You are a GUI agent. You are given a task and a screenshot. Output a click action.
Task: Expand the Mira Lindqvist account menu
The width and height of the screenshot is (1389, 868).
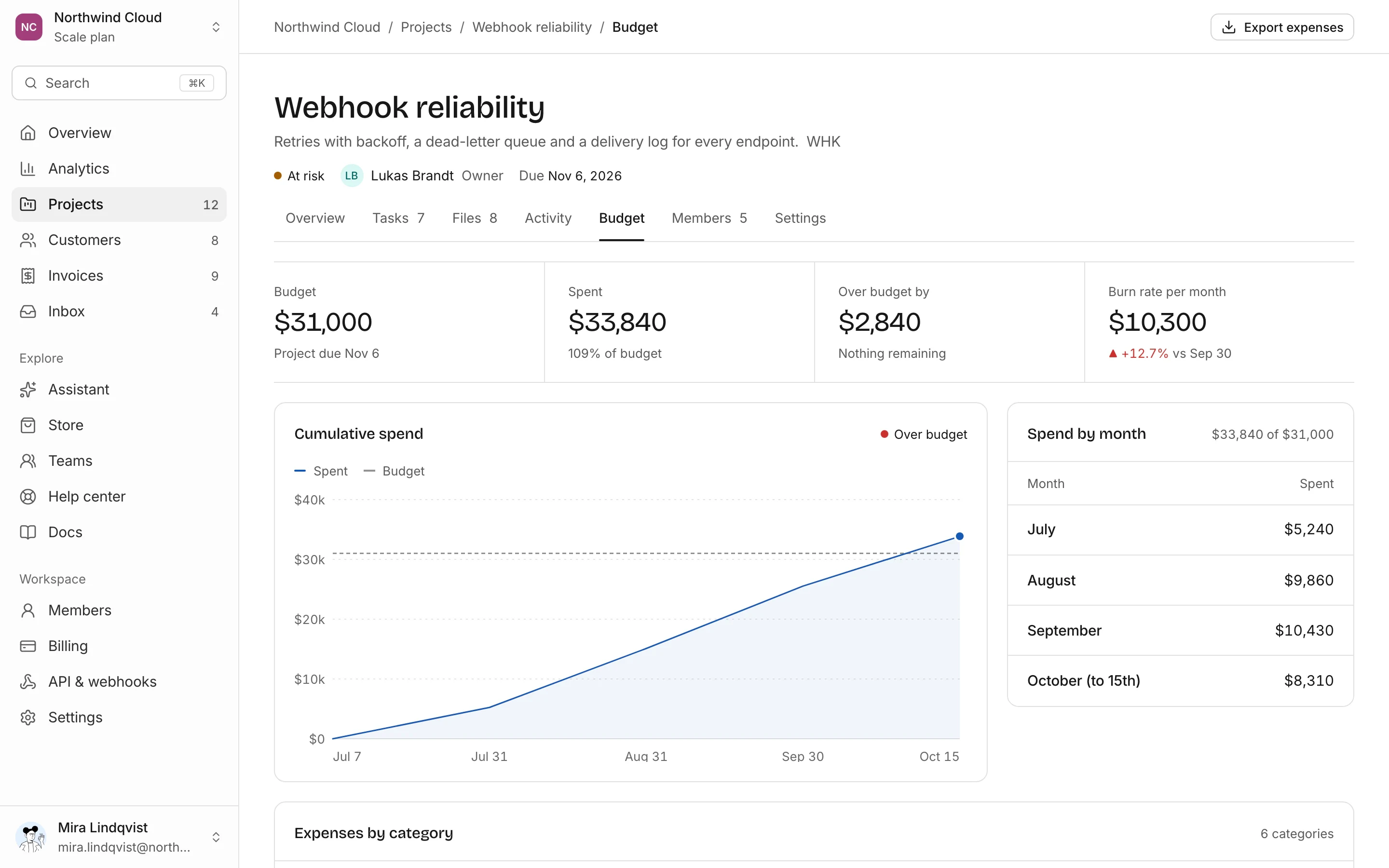pyautogui.click(x=216, y=837)
